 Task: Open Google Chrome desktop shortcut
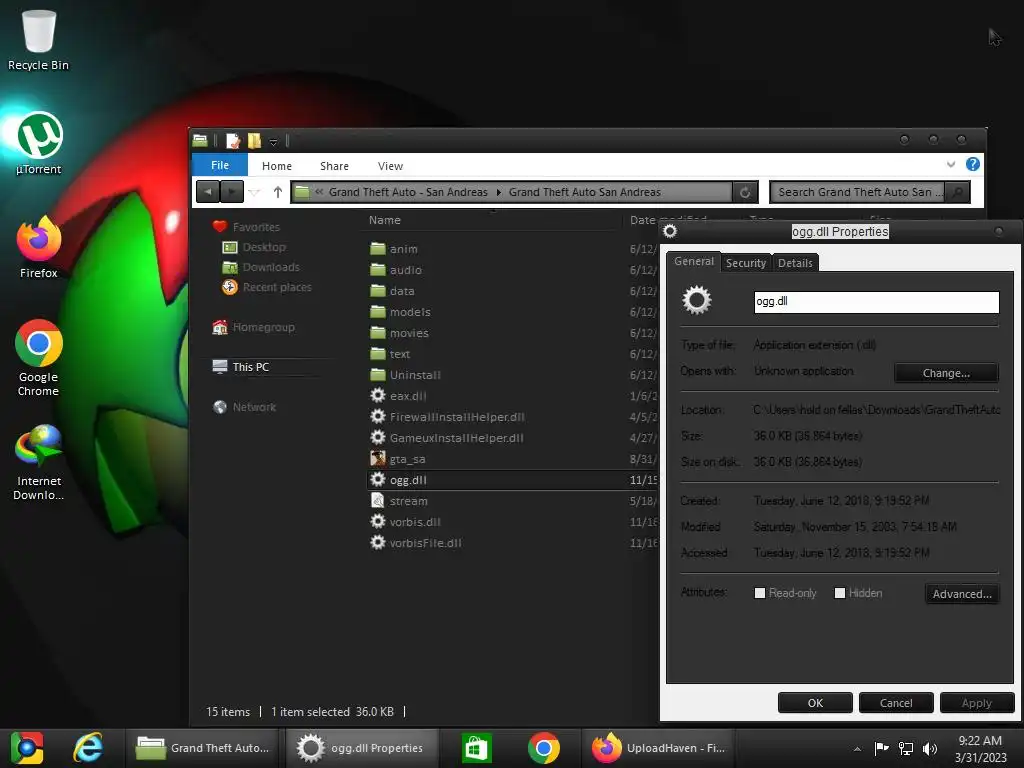pyautogui.click(x=39, y=357)
